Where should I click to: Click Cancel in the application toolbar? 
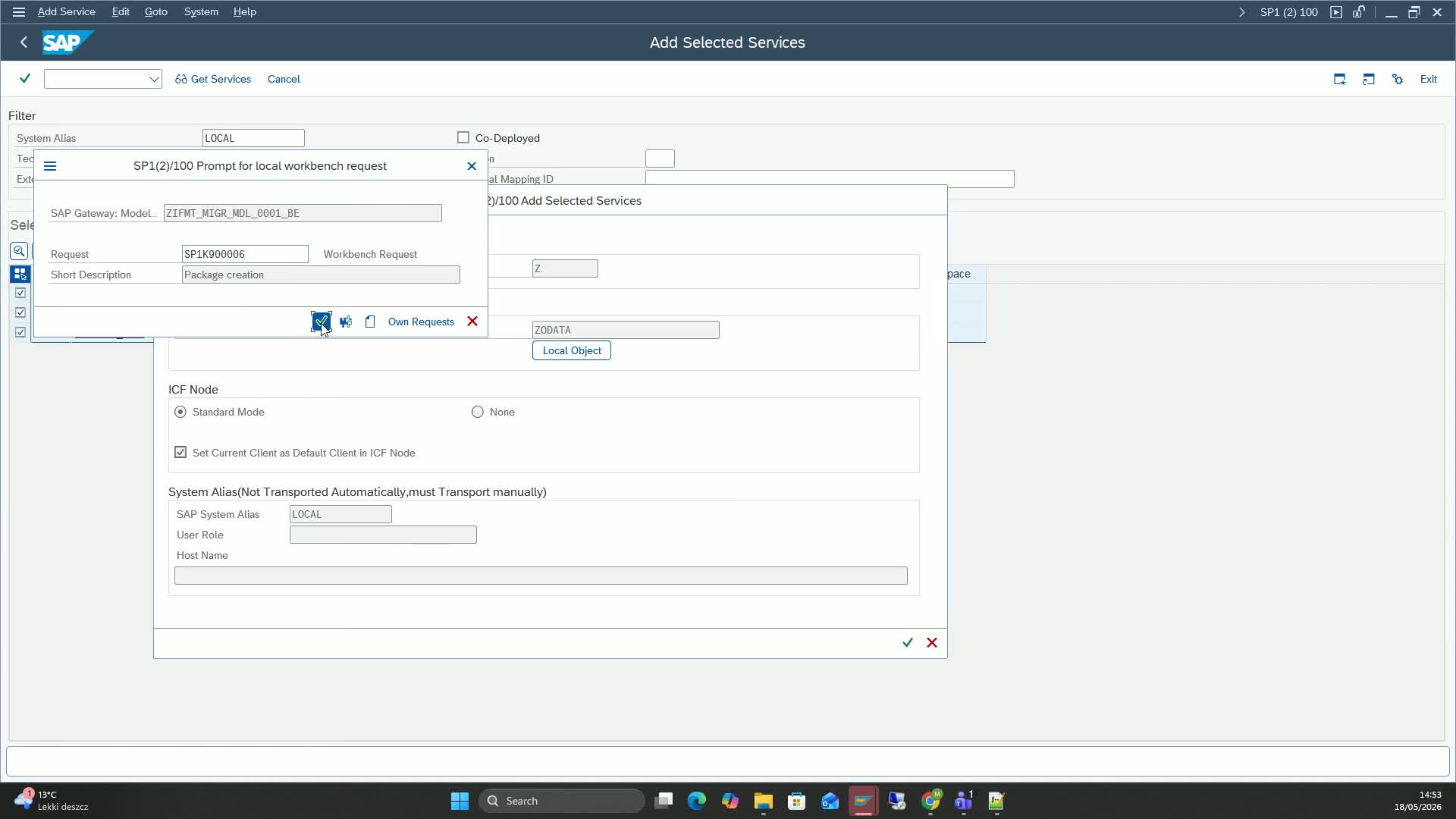point(284,79)
